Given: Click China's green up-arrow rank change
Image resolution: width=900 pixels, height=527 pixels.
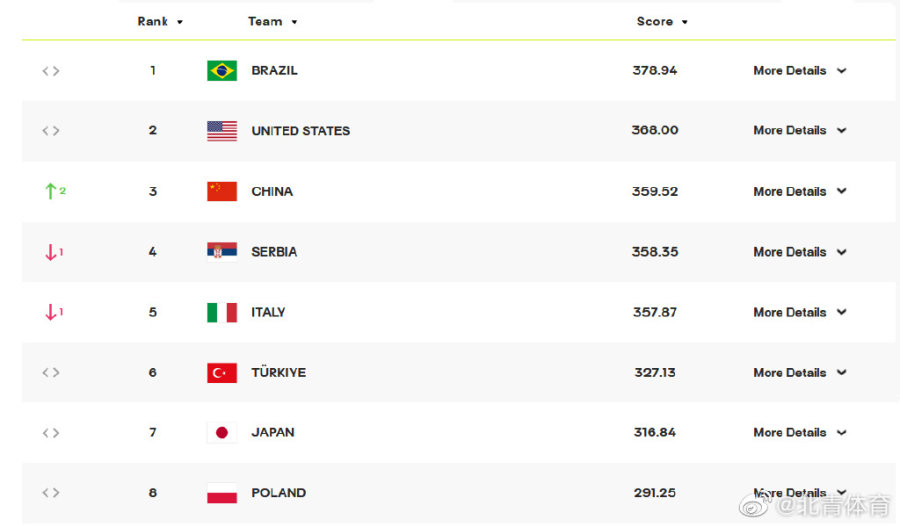Looking at the screenshot, I should tap(54, 191).
